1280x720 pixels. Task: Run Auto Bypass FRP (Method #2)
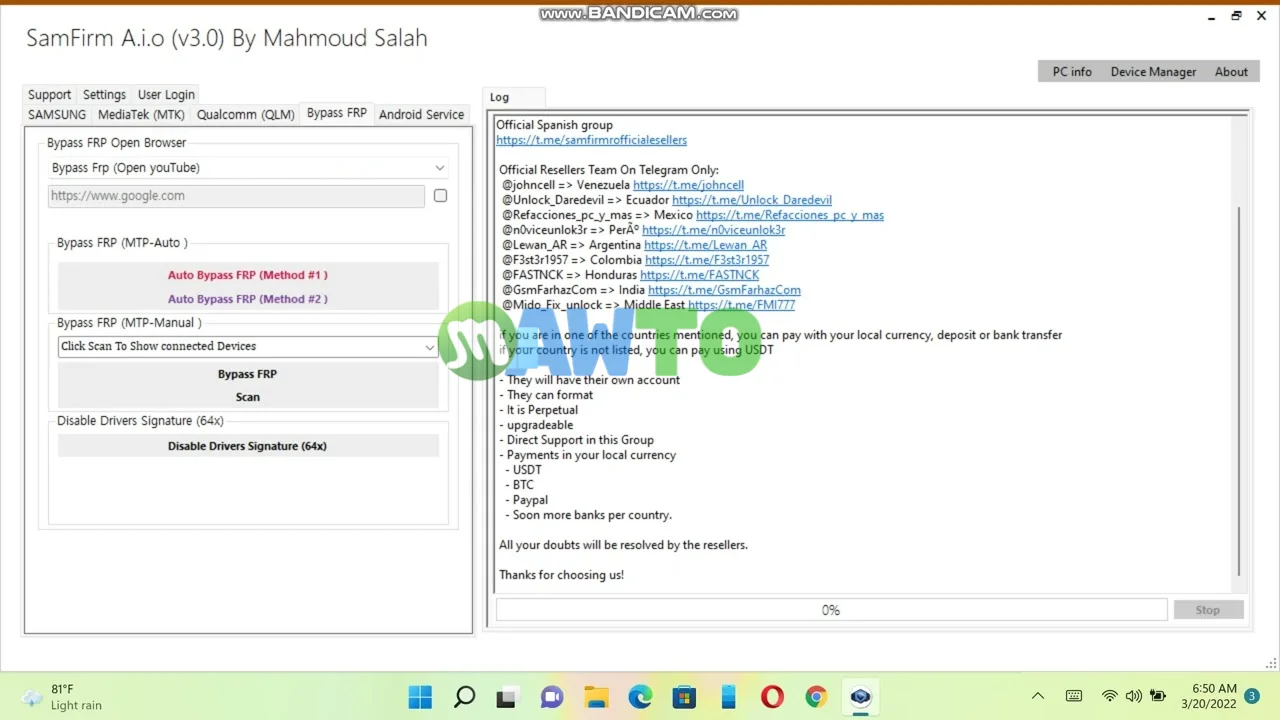click(x=248, y=299)
